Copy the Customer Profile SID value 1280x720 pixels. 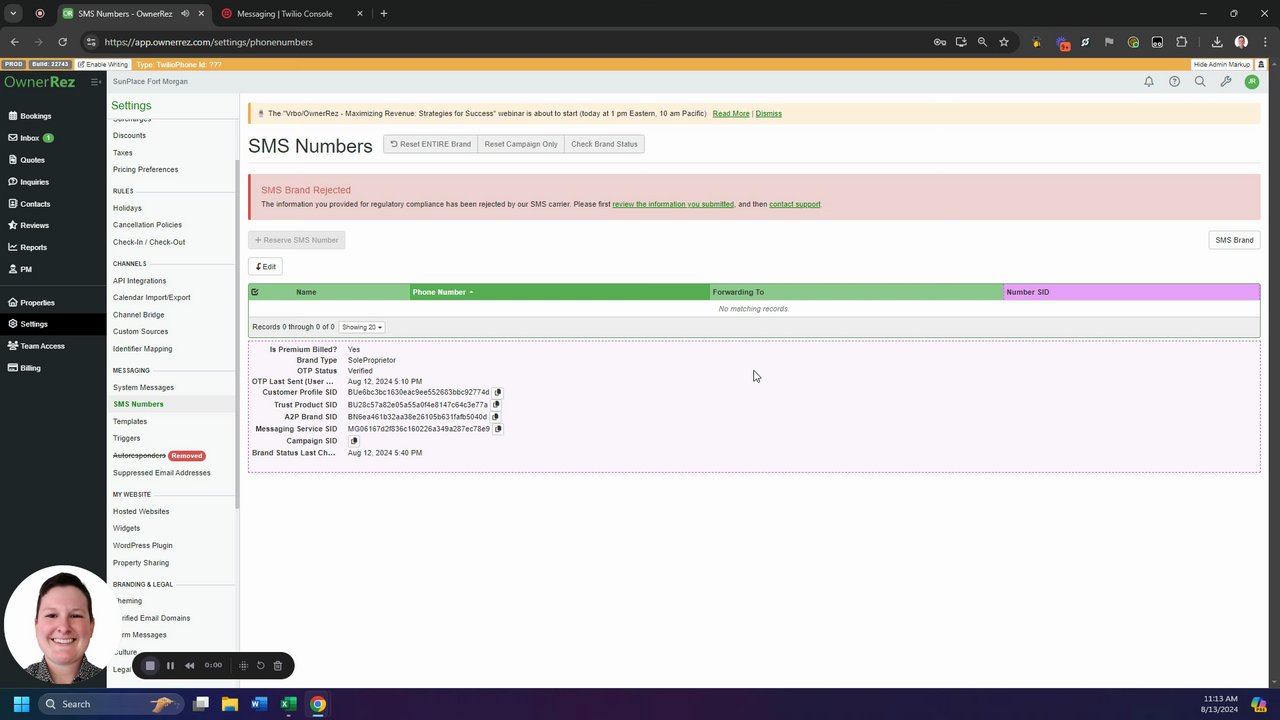point(497,393)
